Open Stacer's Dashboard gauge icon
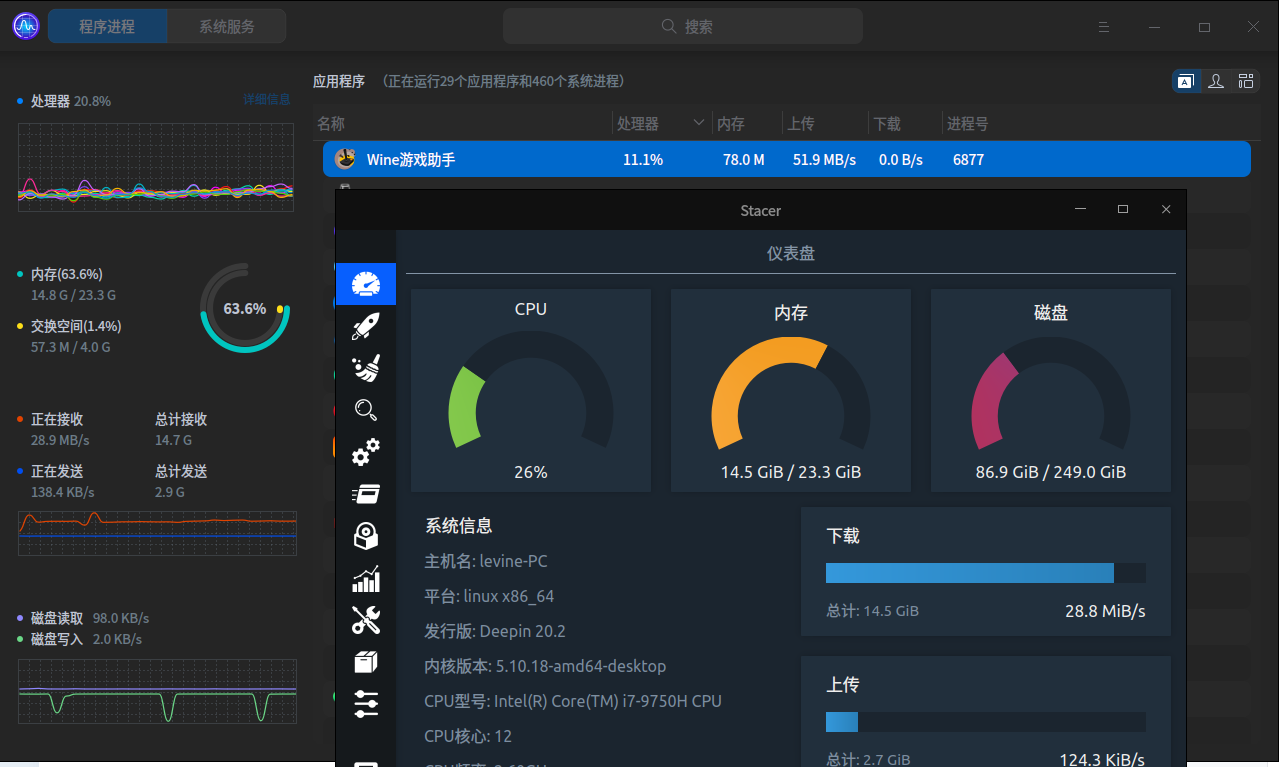 [366, 284]
